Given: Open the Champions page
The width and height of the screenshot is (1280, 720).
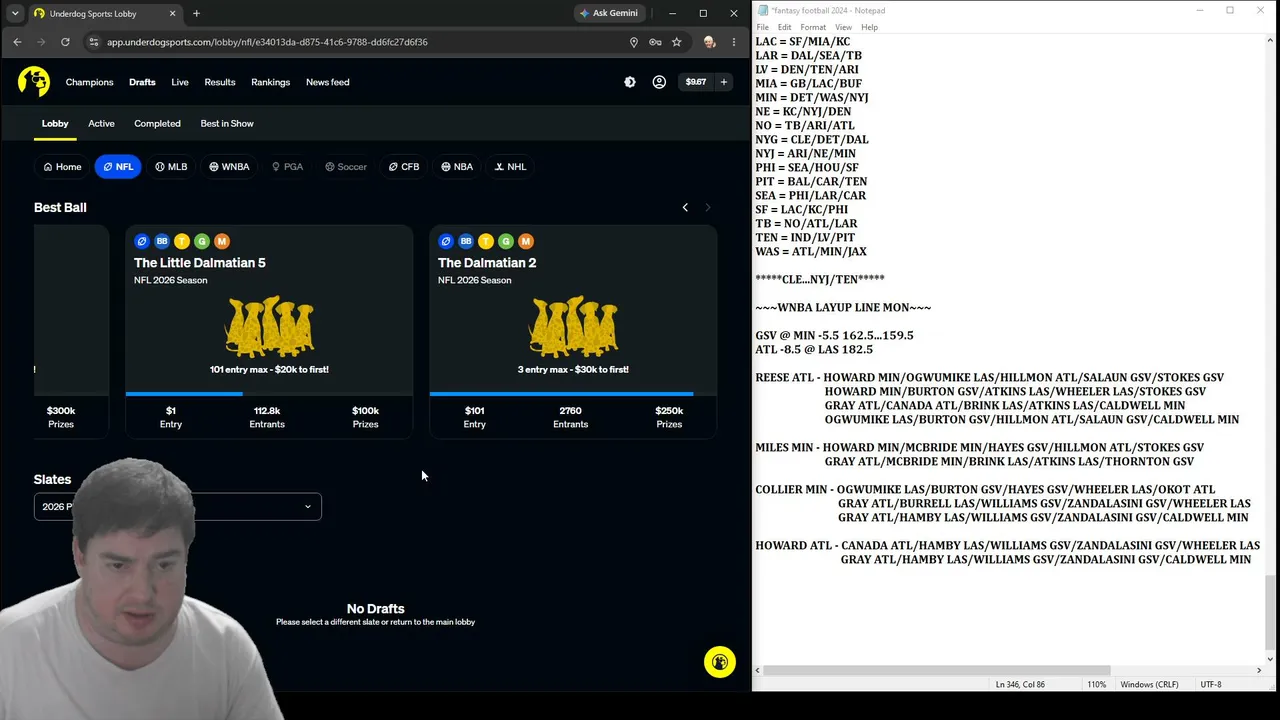Looking at the screenshot, I should pyautogui.click(x=89, y=82).
